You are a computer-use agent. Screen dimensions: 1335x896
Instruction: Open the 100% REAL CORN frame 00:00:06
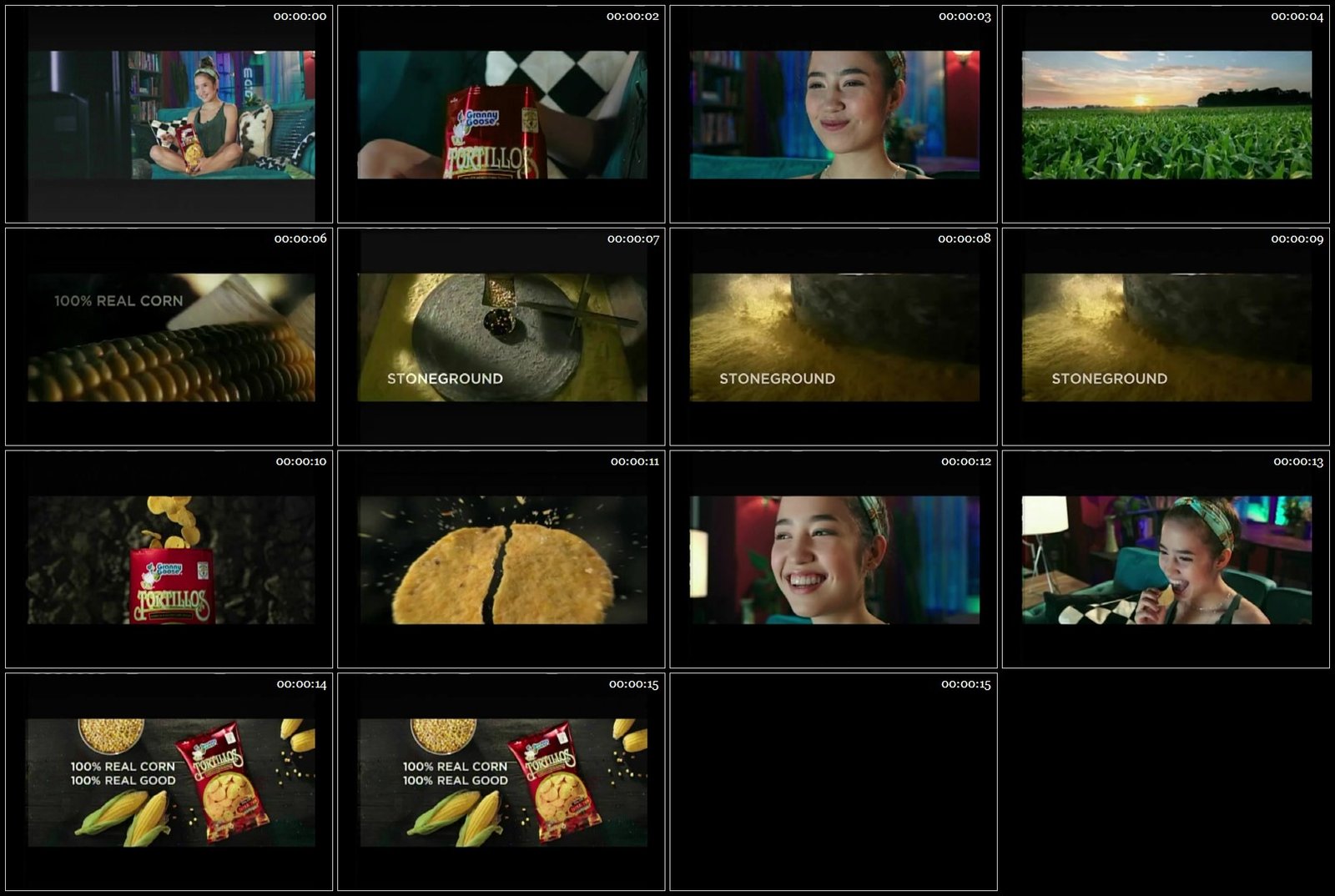pos(169,337)
